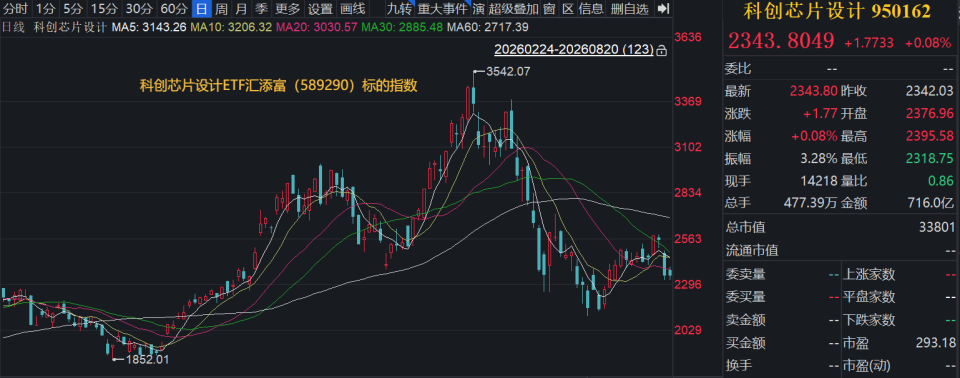
Task: Switch to the 季 quarterly chart
Action: pos(261,9)
